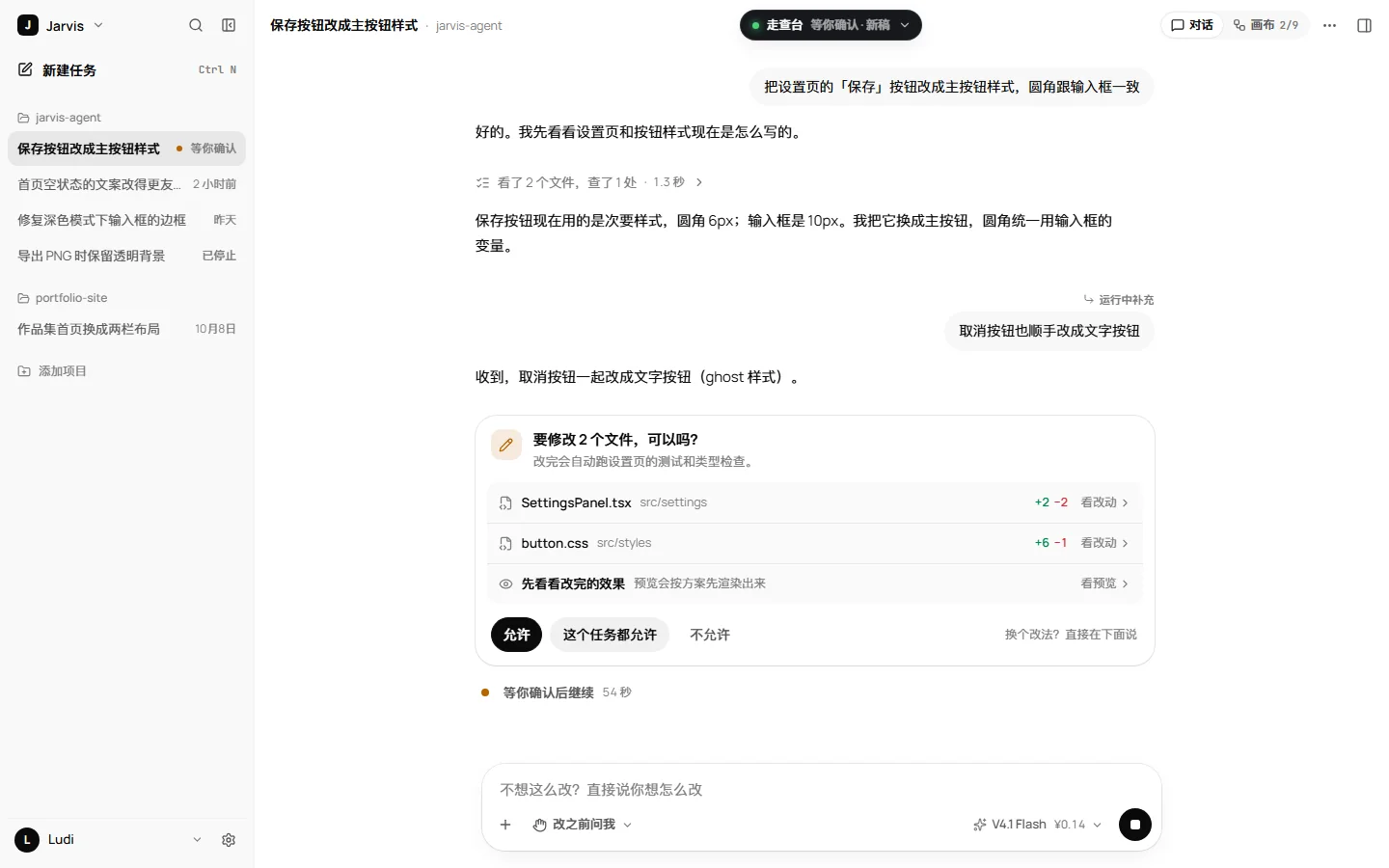Screen dimensions: 1389x868
Task: Click the pencil edit icon in approval card
Action: [506, 446]
